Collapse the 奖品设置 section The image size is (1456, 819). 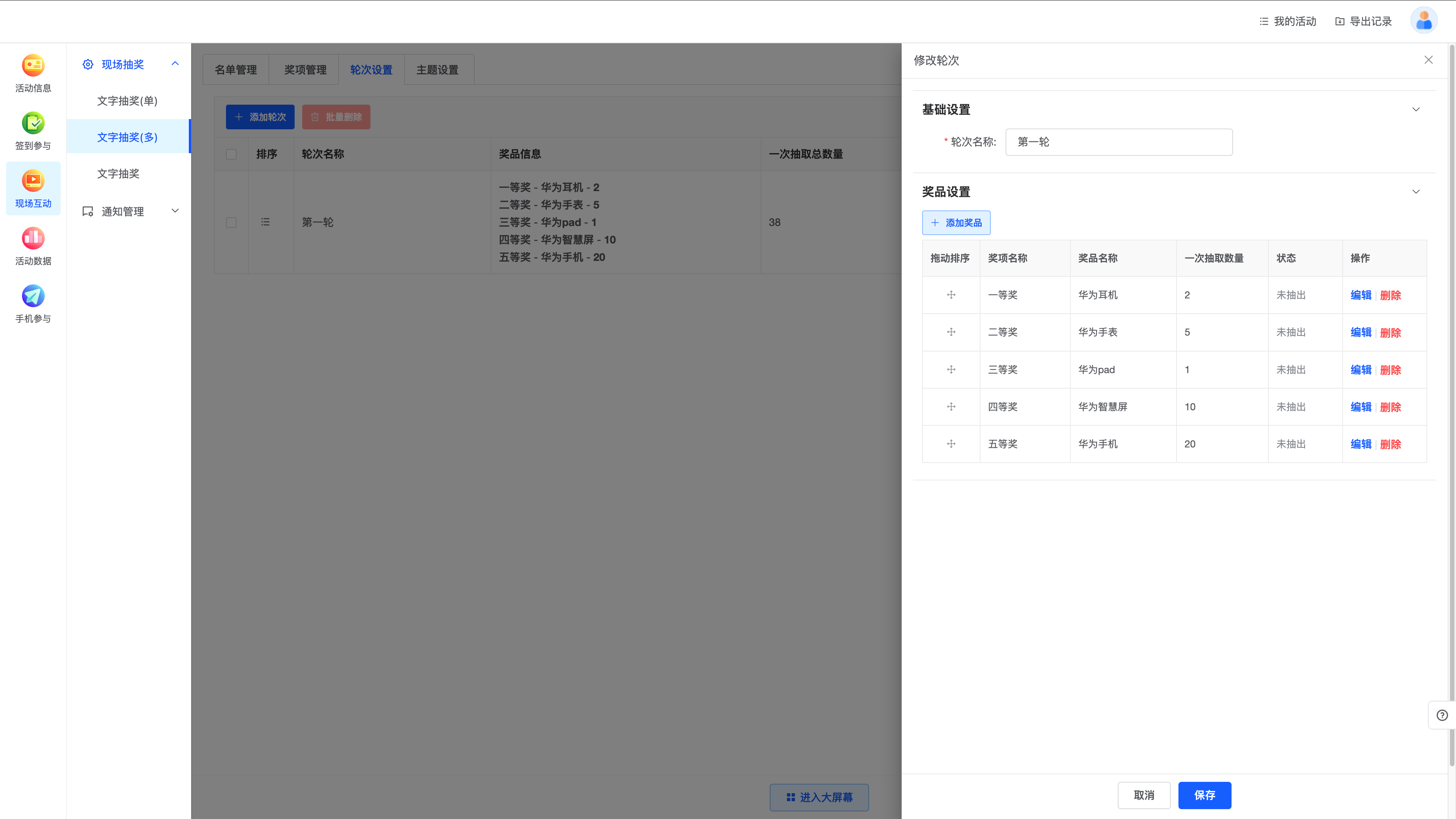pyautogui.click(x=1416, y=191)
